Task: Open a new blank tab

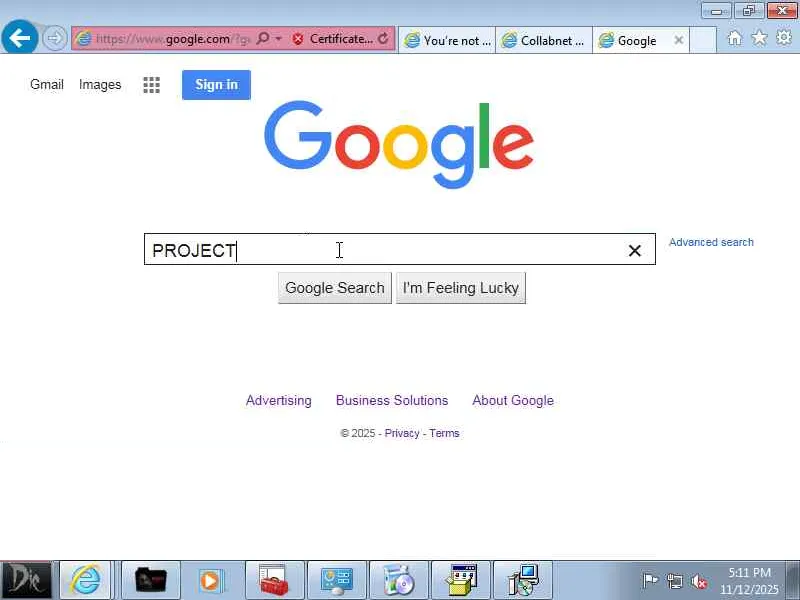Action: [703, 40]
